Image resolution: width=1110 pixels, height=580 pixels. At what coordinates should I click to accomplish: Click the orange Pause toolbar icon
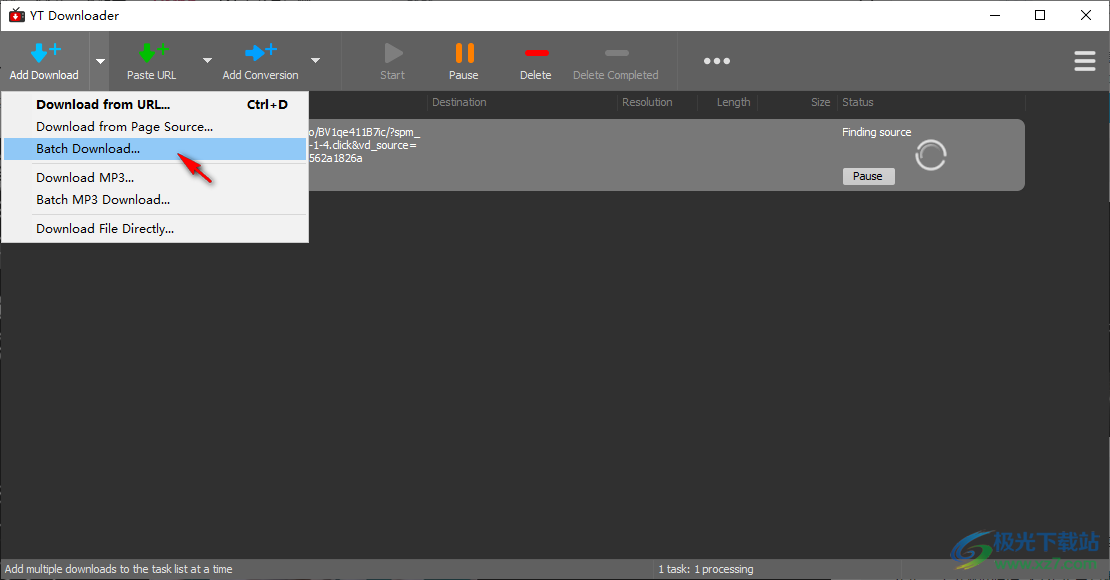463,52
